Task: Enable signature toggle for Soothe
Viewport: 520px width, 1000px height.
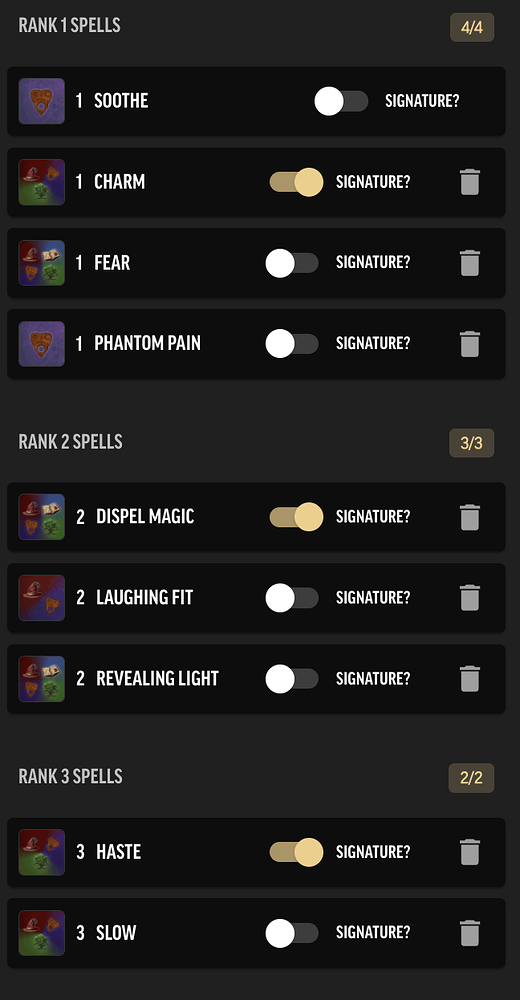Action: (x=341, y=101)
